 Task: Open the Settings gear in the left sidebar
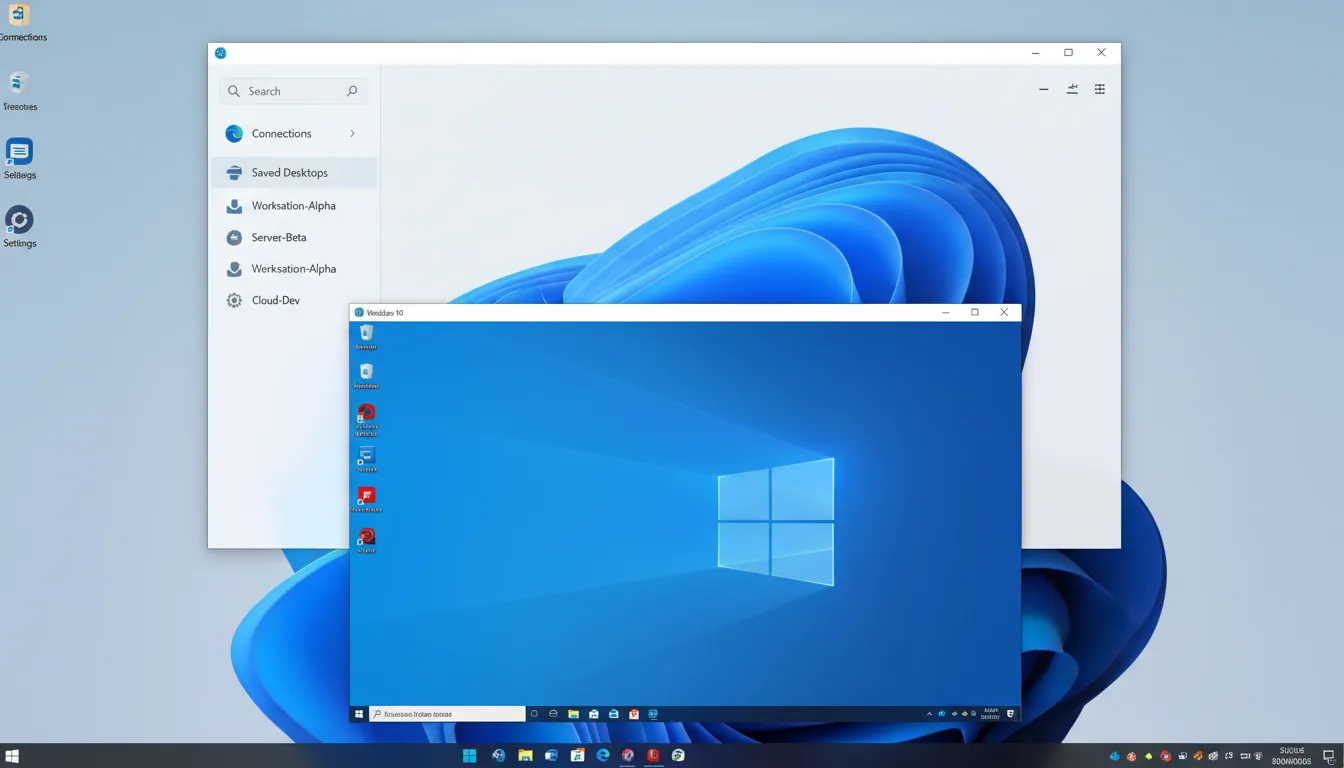coord(20,219)
